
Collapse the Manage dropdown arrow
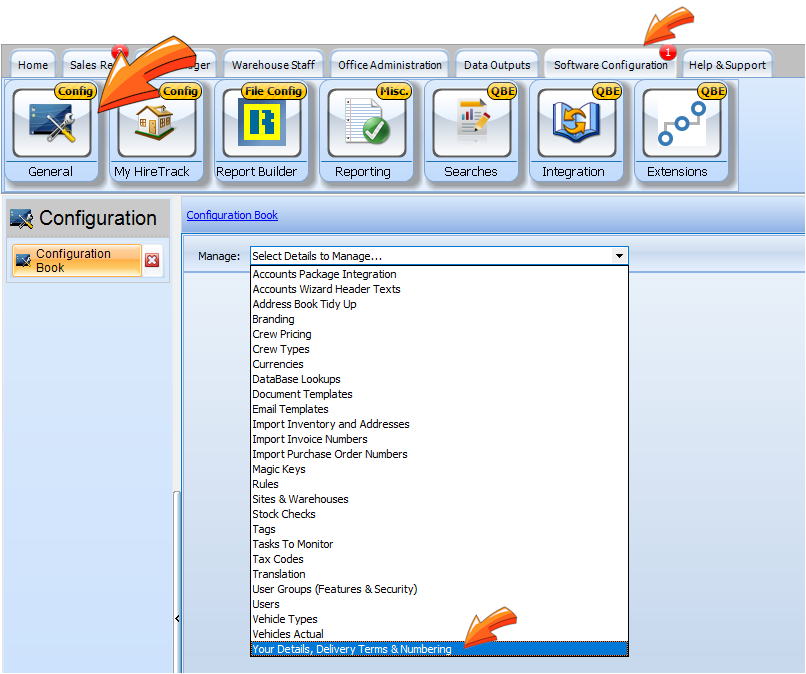(620, 256)
